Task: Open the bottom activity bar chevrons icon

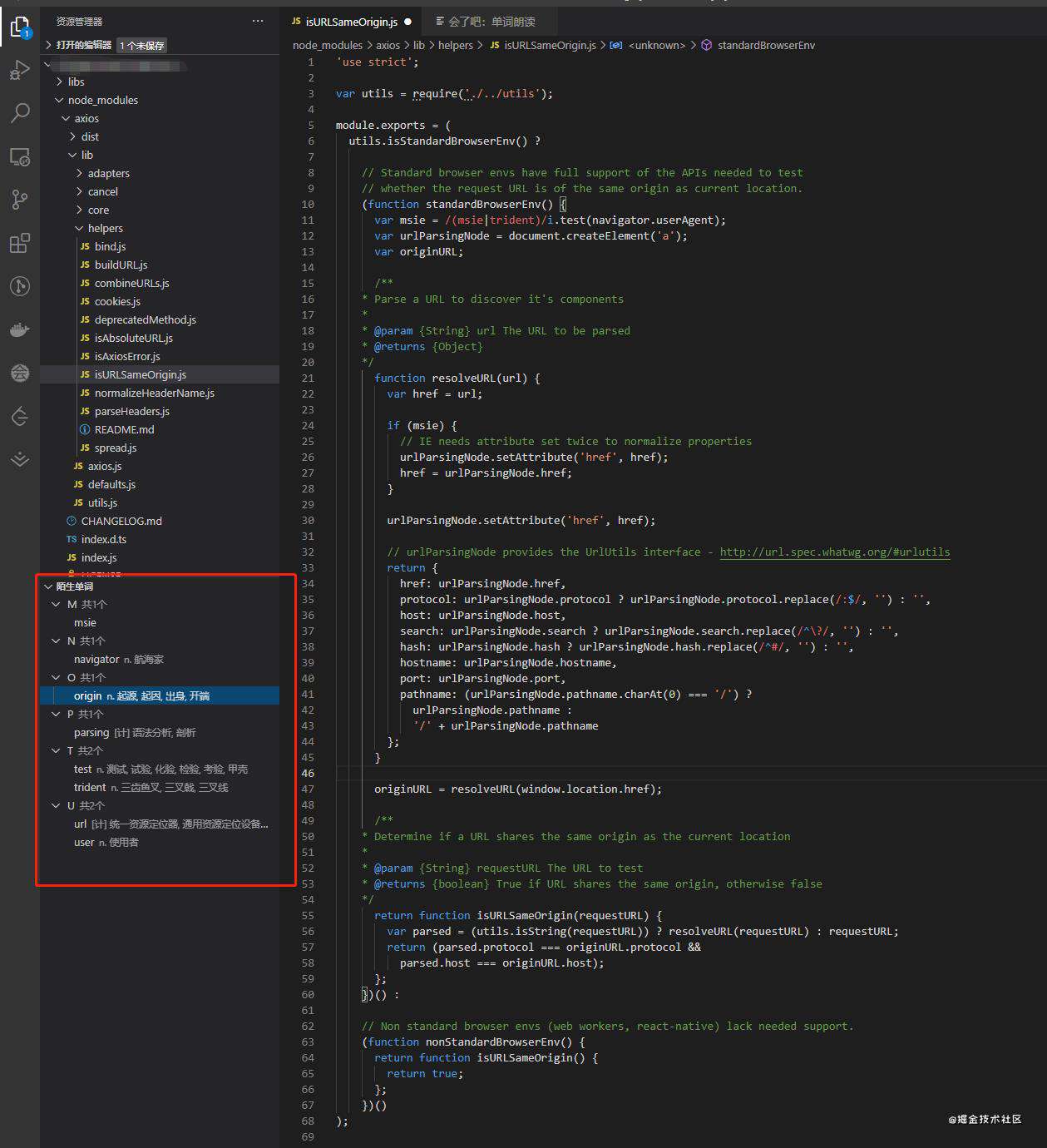Action: pos(20,459)
